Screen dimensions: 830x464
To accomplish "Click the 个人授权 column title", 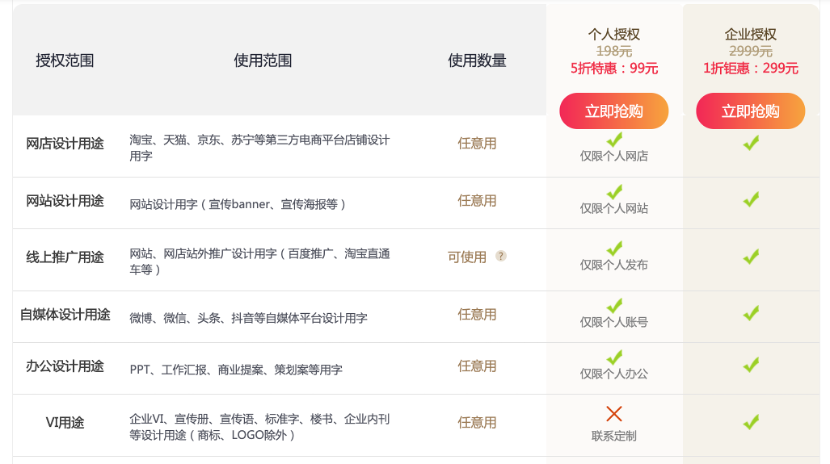I will 614,34.
